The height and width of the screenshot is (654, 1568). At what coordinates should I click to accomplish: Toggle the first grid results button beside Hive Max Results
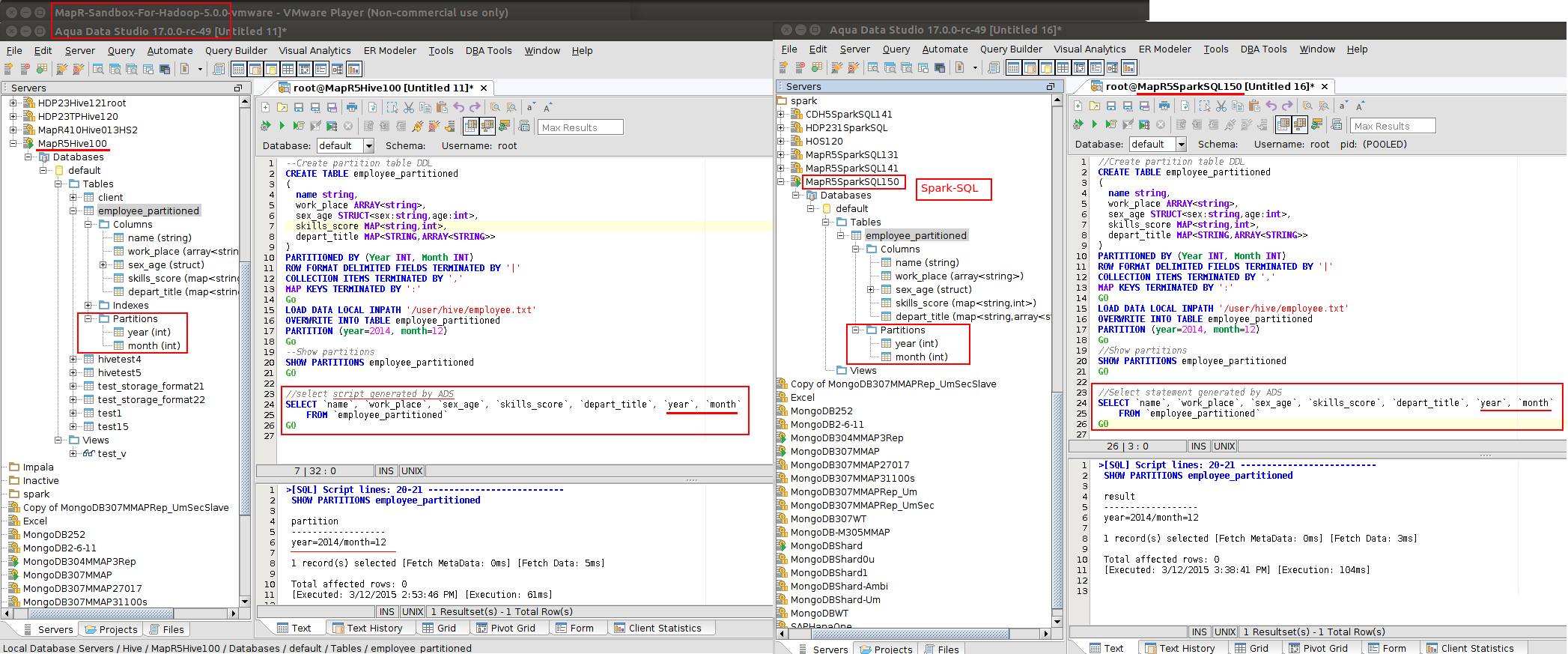(x=471, y=126)
